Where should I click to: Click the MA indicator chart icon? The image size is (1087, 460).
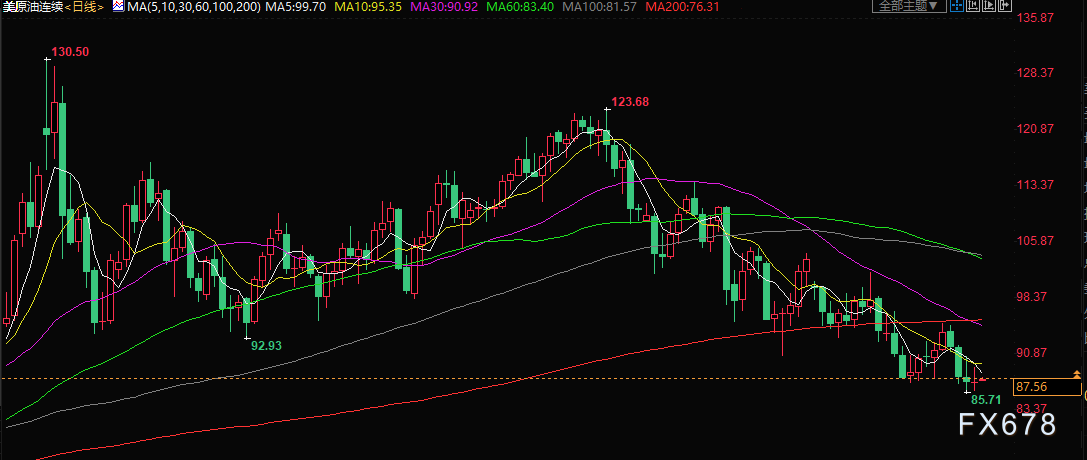(118, 7)
